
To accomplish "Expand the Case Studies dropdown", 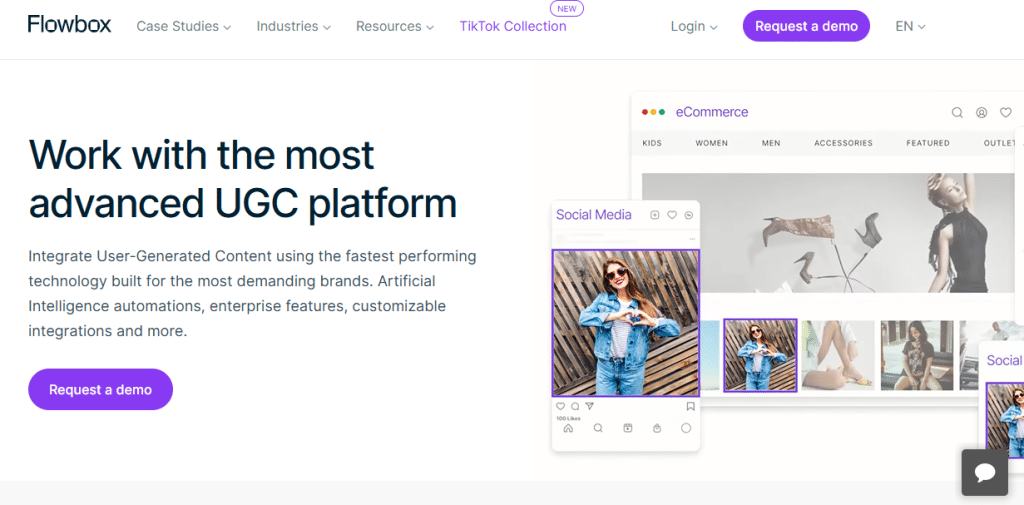I will coord(184,26).
